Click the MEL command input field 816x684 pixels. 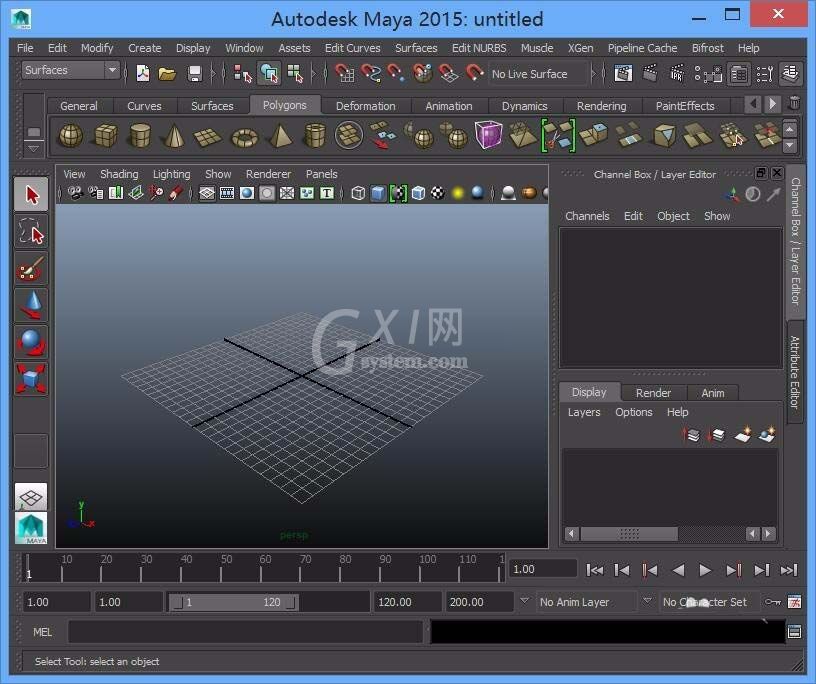coord(246,632)
